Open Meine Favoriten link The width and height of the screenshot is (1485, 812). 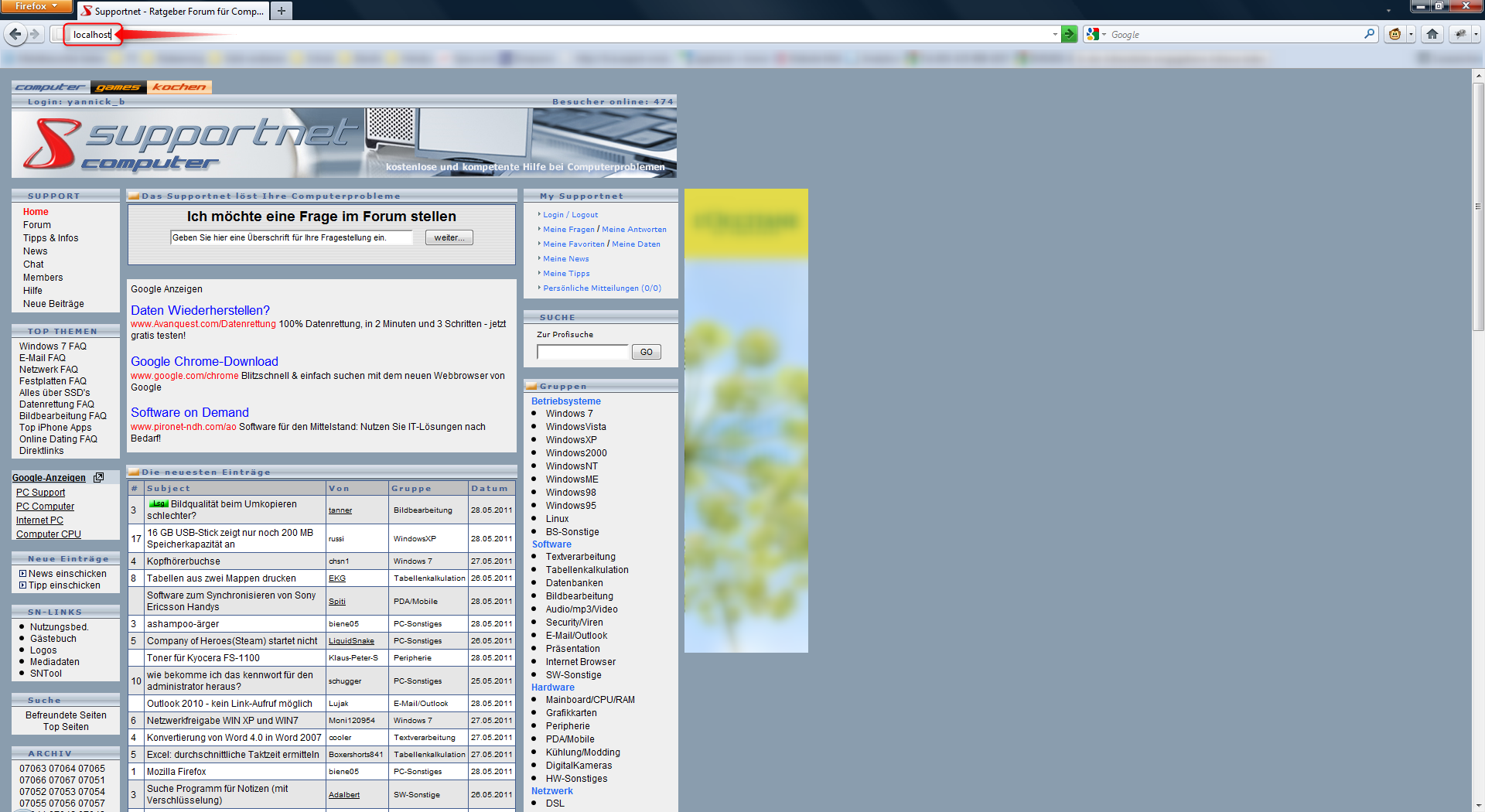point(574,244)
